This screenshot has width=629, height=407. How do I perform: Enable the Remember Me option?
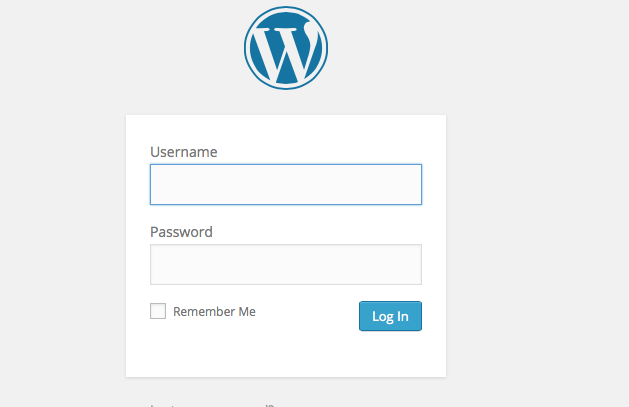coord(158,311)
